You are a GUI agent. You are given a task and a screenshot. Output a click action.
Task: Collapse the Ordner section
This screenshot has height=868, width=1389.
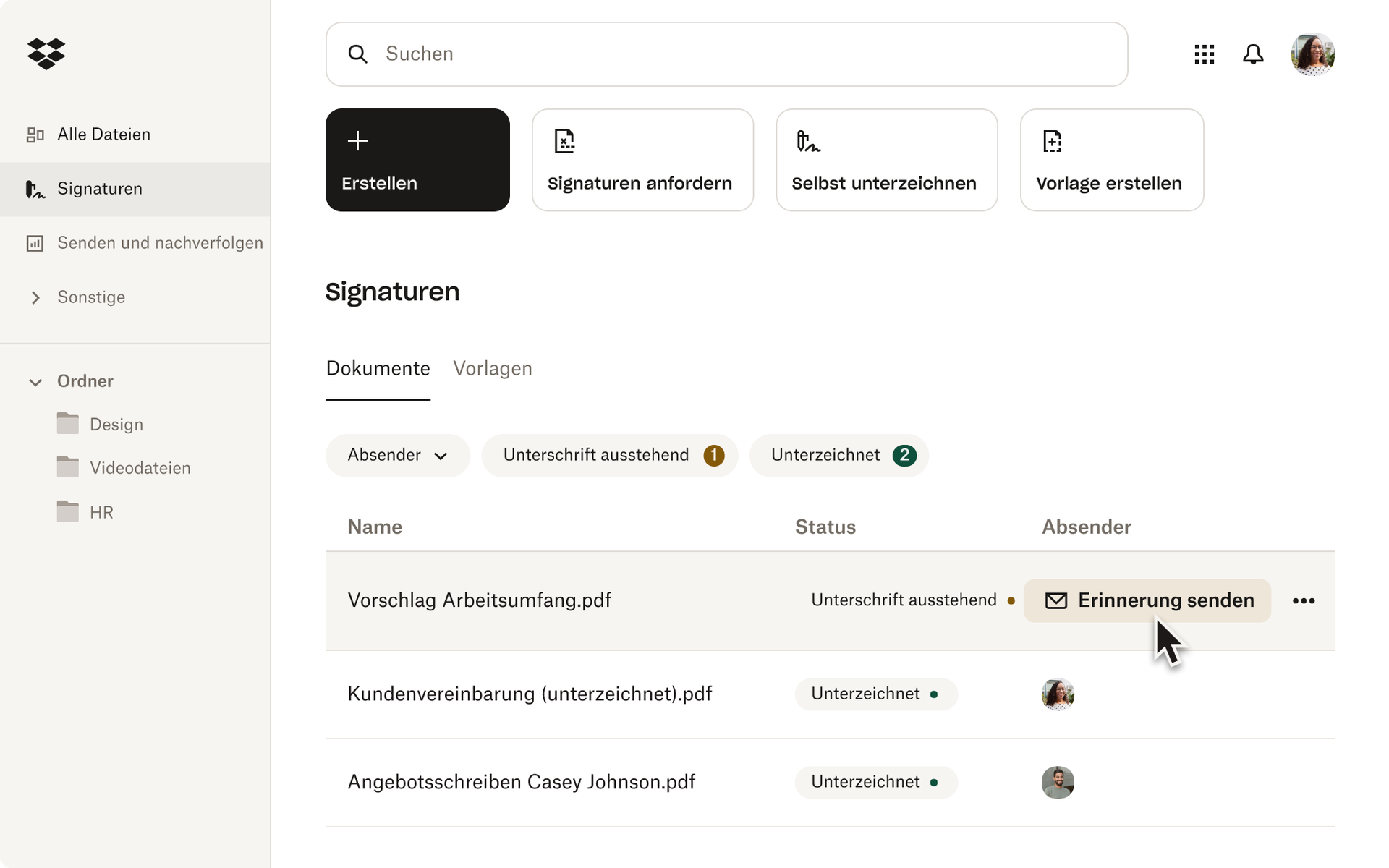(35, 381)
